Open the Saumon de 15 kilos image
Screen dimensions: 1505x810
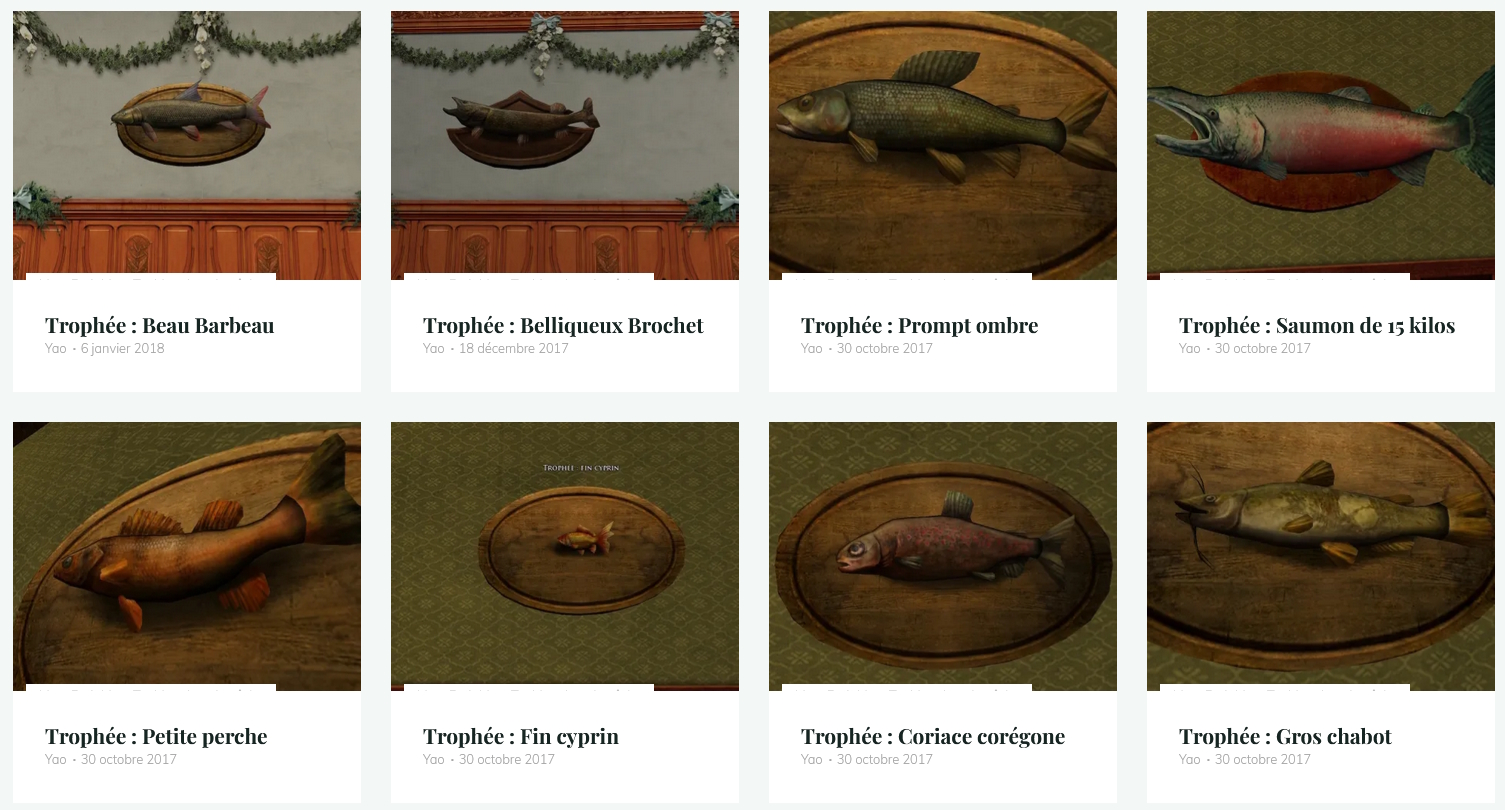pos(1321,145)
